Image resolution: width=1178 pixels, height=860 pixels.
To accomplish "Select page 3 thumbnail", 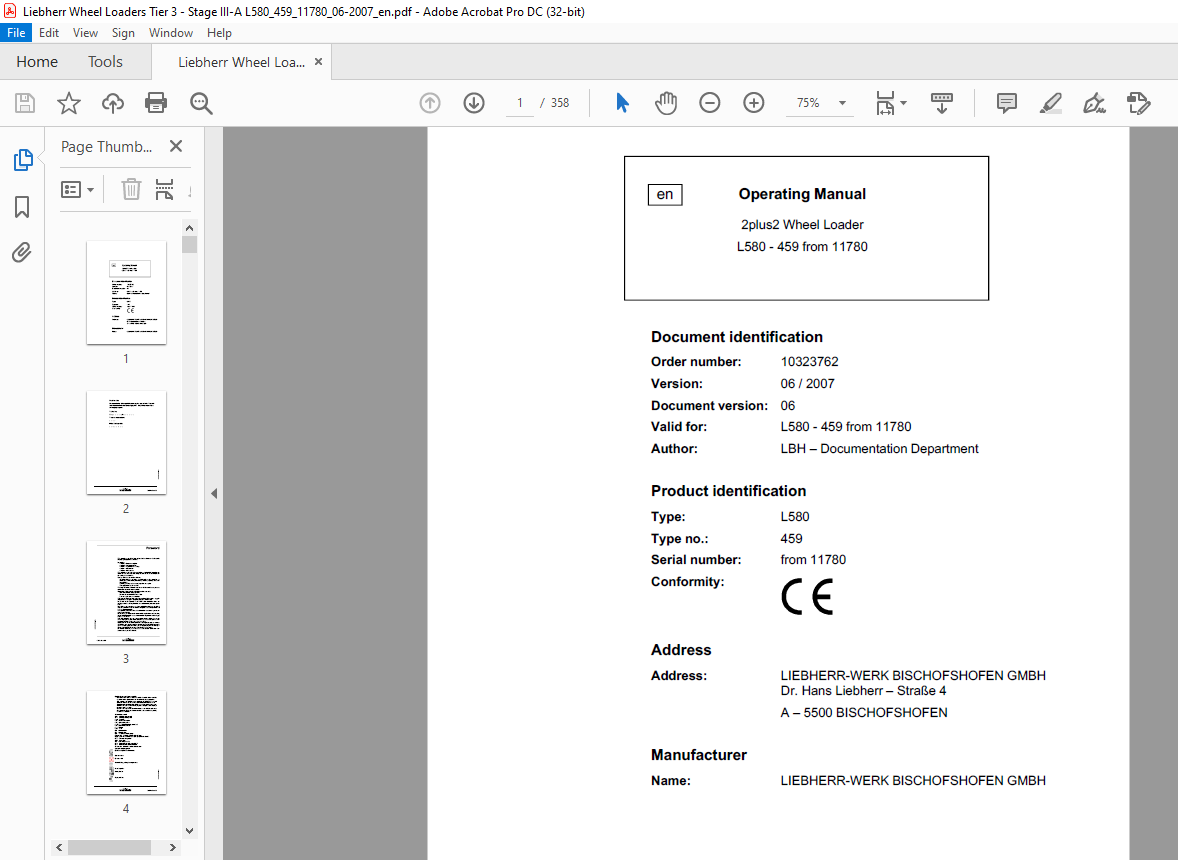I will coord(126,593).
